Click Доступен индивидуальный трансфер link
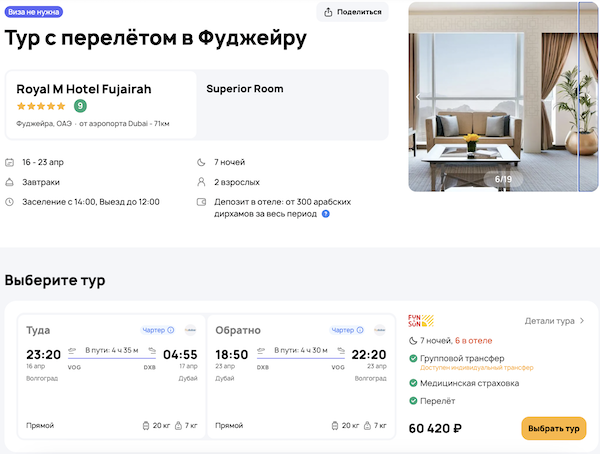The image size is (600, 454). (469, 368)
